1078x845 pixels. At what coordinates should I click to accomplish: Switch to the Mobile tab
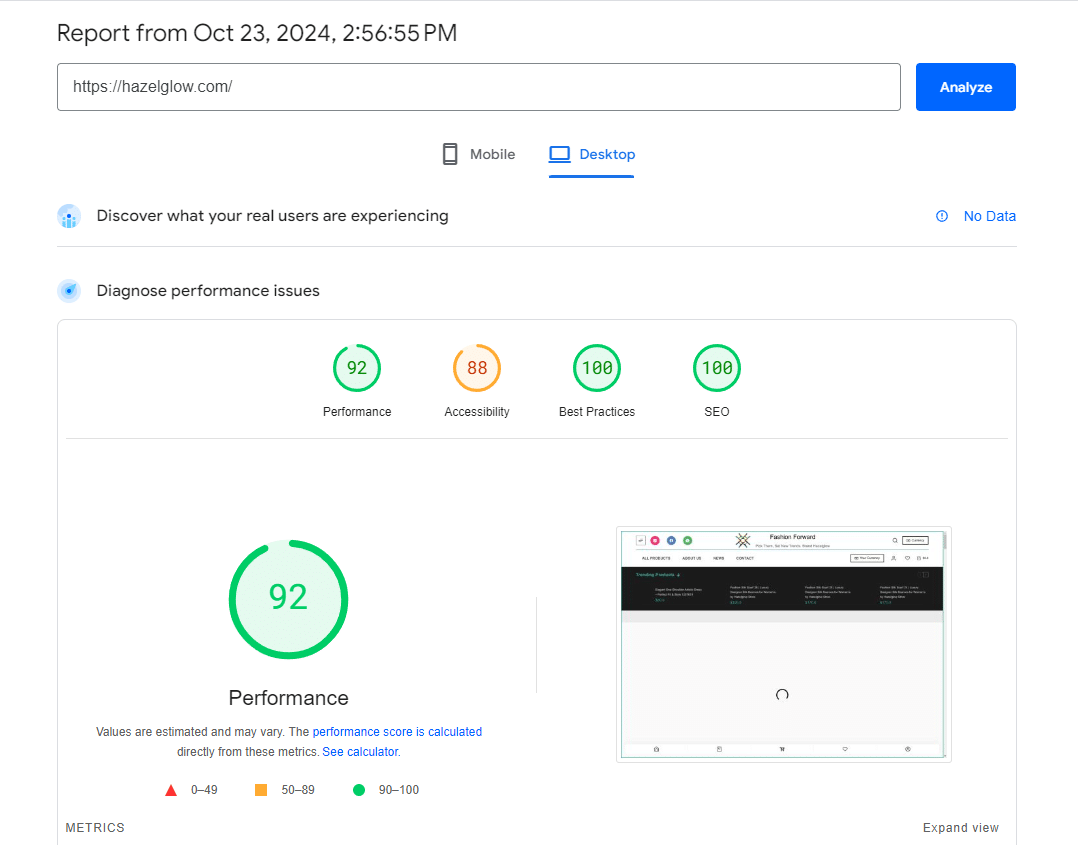479,154
